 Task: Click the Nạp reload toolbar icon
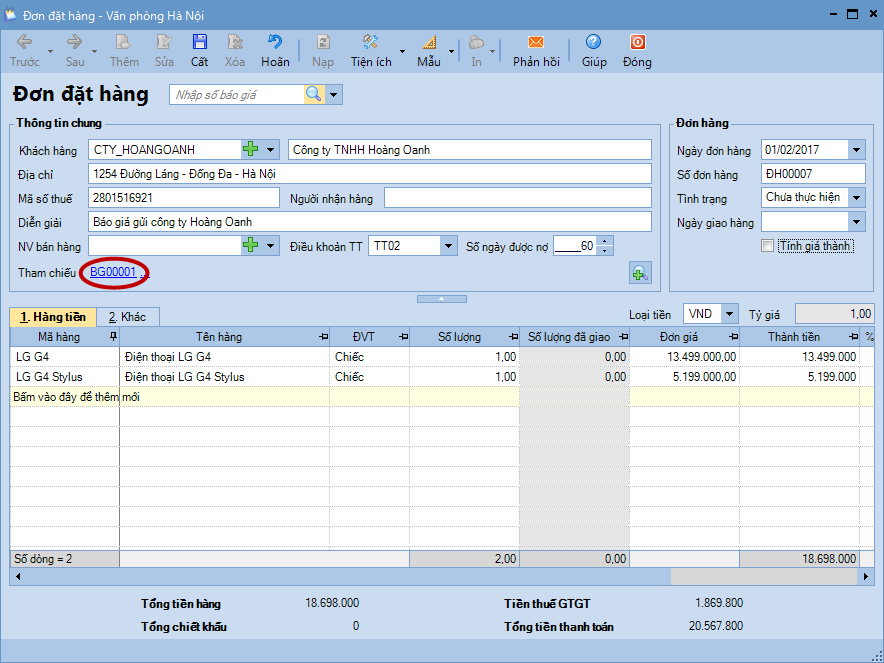click(x=323, y=51)
